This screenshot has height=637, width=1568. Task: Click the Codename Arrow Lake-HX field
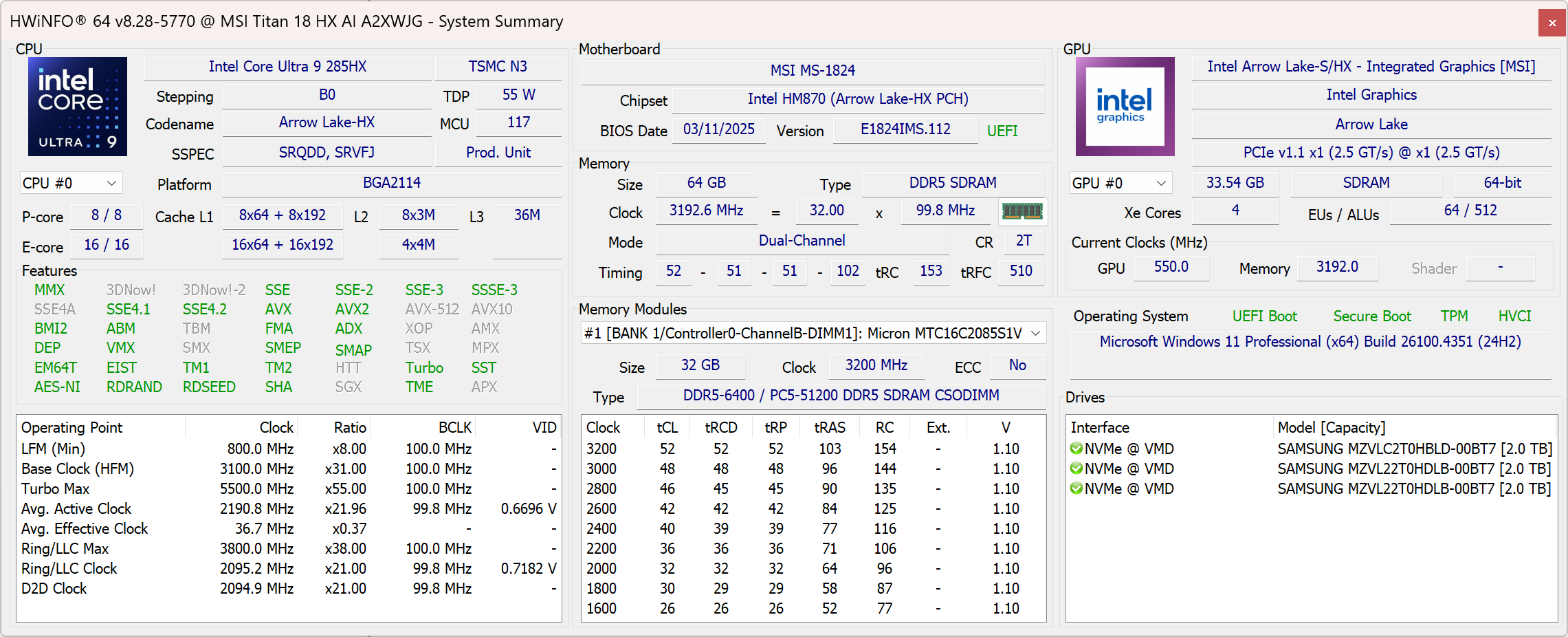[x=327, y=122]
